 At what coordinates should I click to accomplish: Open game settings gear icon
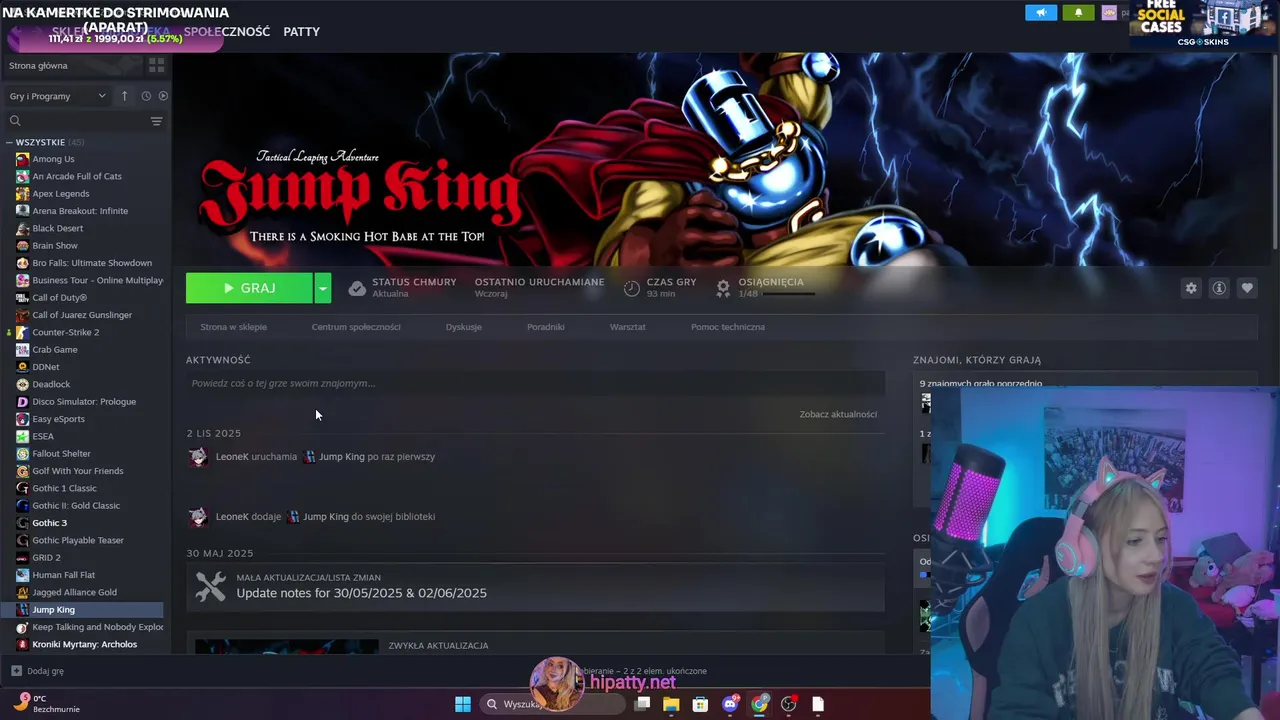1191,288
